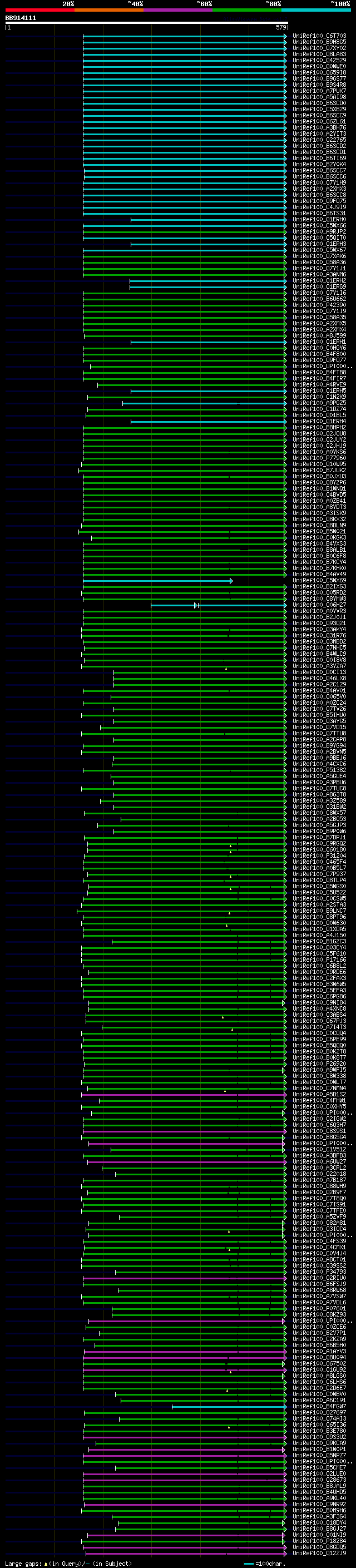Select the UniRef100_Q46LX8 label
Viewport: 356px width, 1568px height.
(319, 678)
